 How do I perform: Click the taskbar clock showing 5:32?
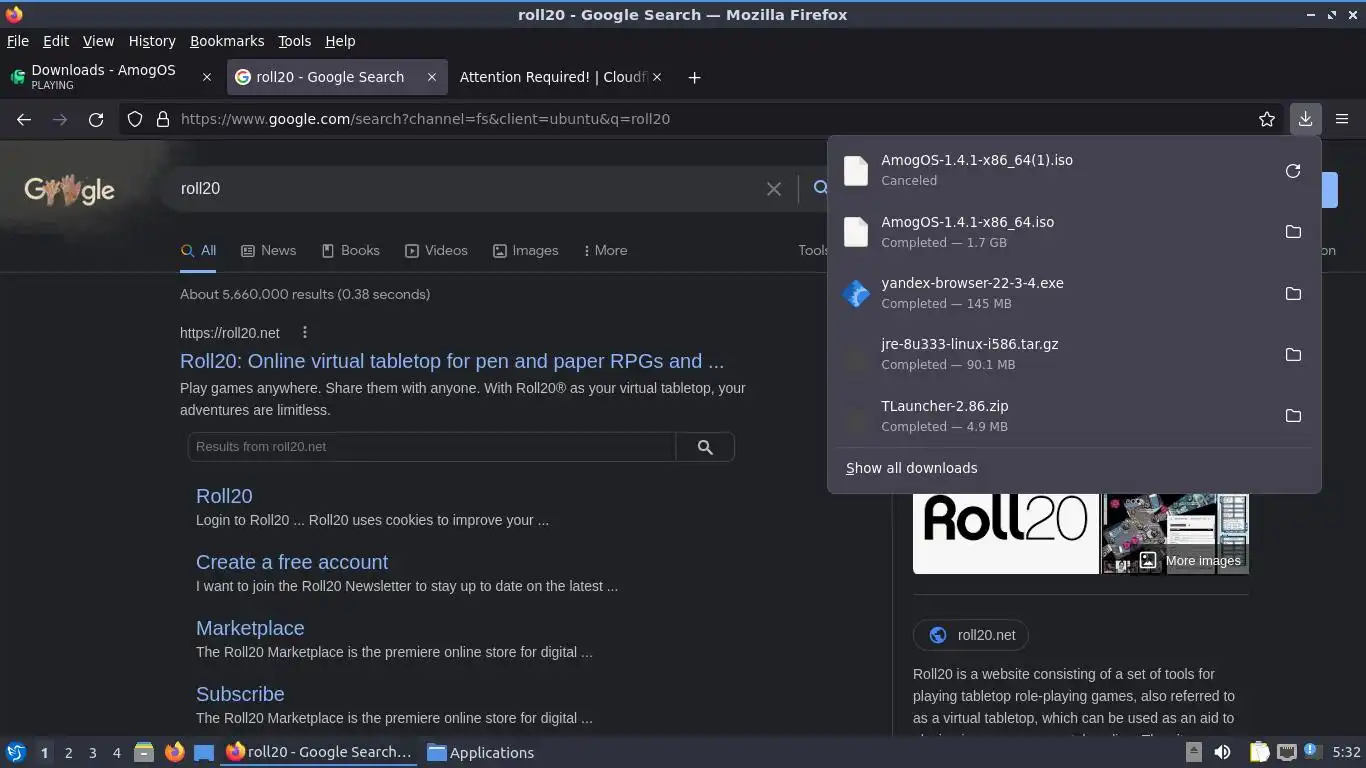pos(1346,752)
